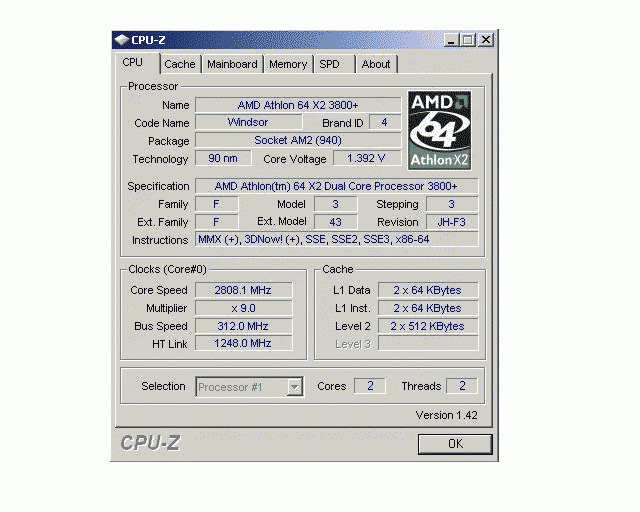Click the Multiplier value x 9.0
This screenshot has height=512, width=640.
click(243, 308)
